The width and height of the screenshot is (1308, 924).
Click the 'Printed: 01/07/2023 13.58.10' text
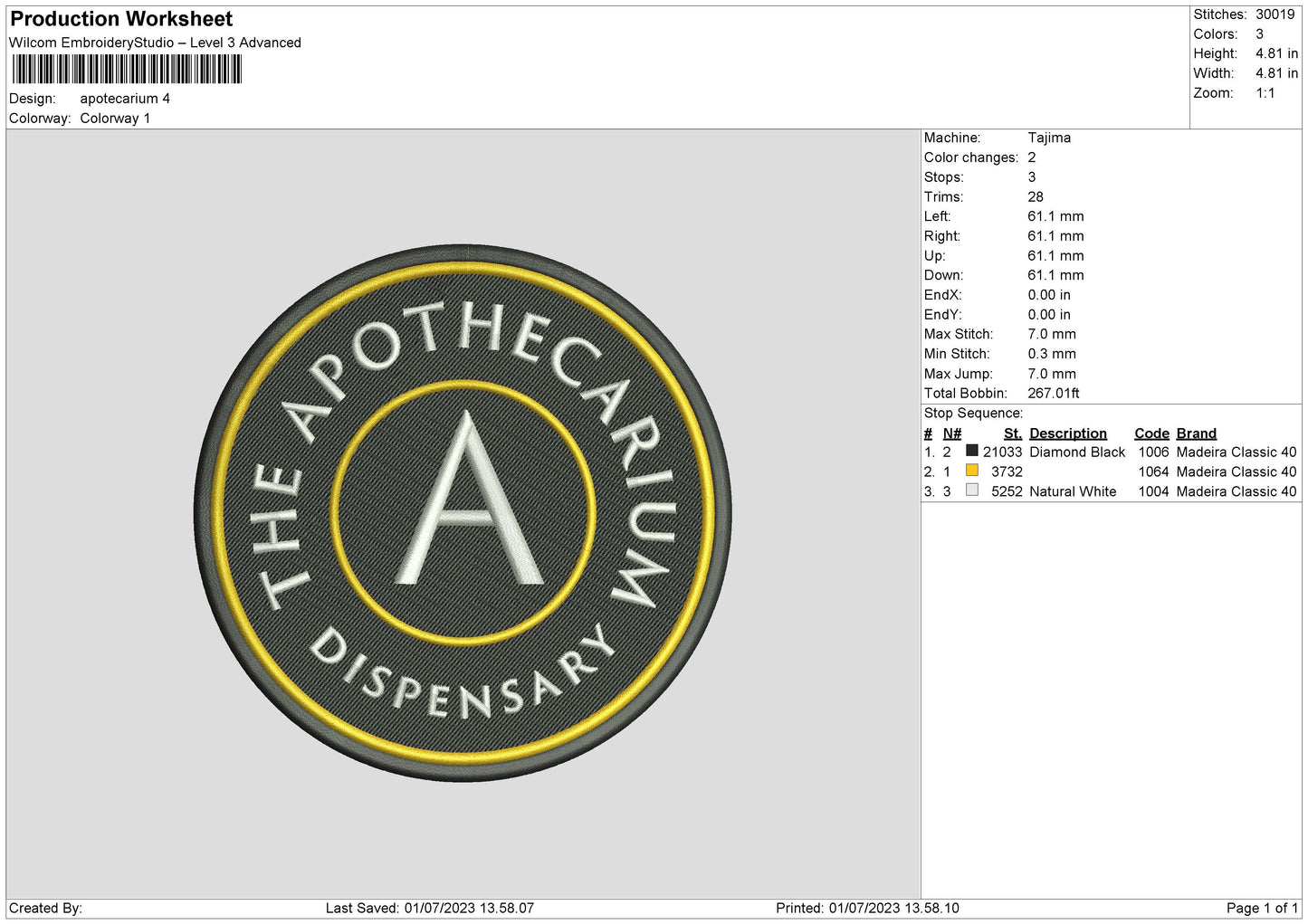click(x=867, y=909)
